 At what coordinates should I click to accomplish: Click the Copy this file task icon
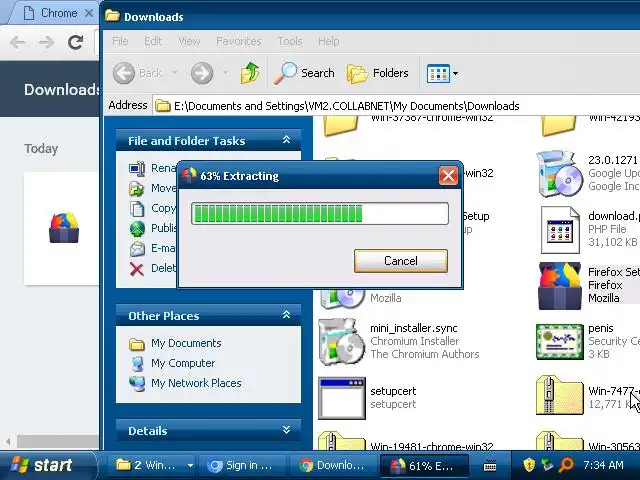point(137,208)
